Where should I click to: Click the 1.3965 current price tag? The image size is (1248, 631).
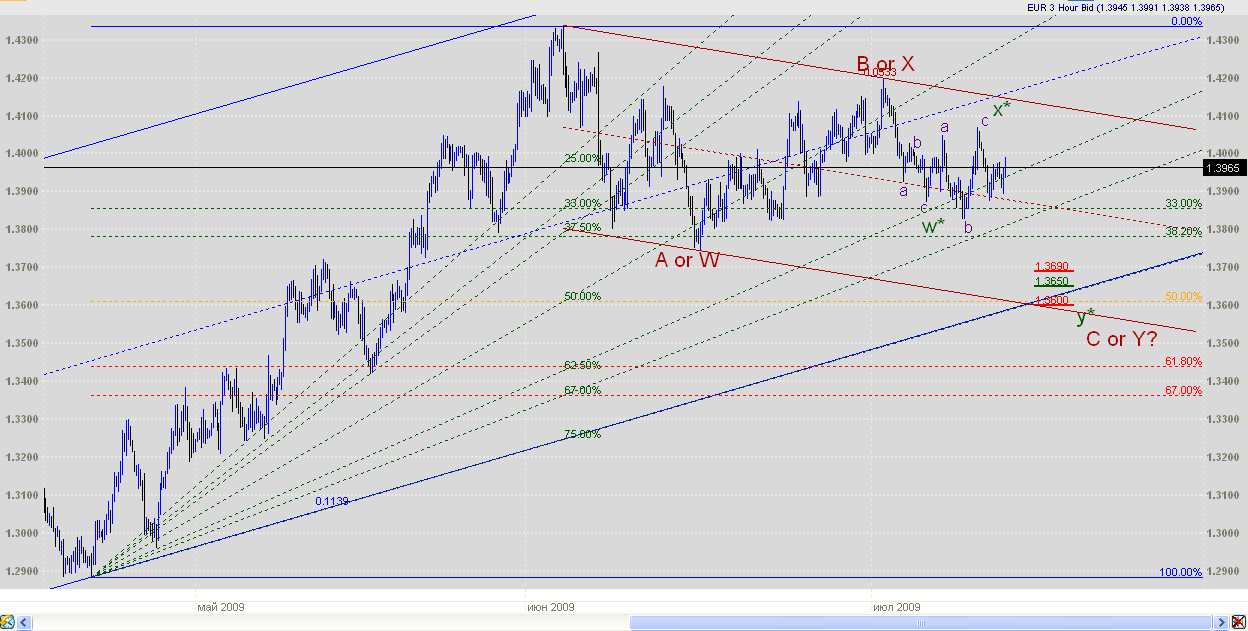tap(1224, 168)
